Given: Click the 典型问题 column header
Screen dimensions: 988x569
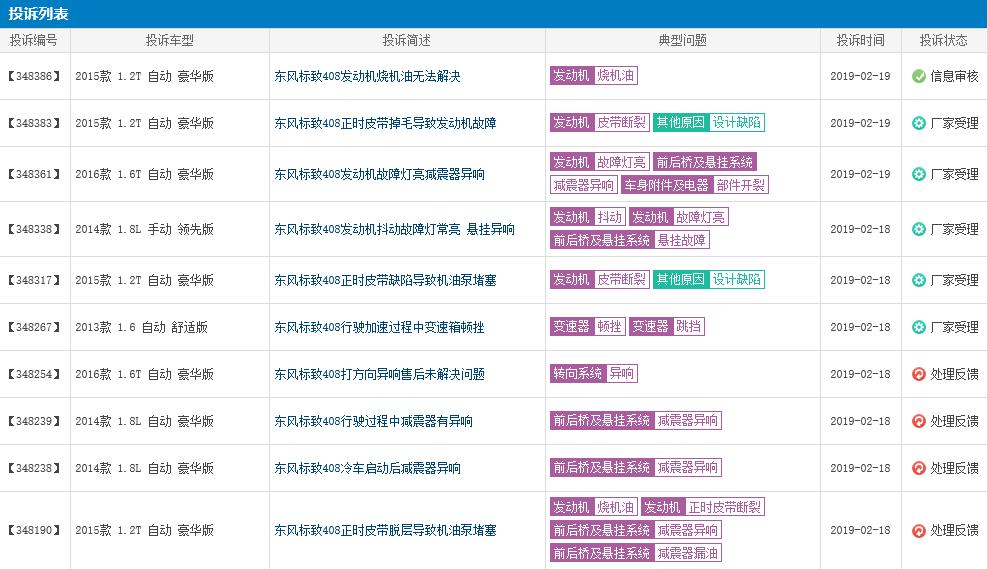Looking at the screenshot, I should (682, 40).
